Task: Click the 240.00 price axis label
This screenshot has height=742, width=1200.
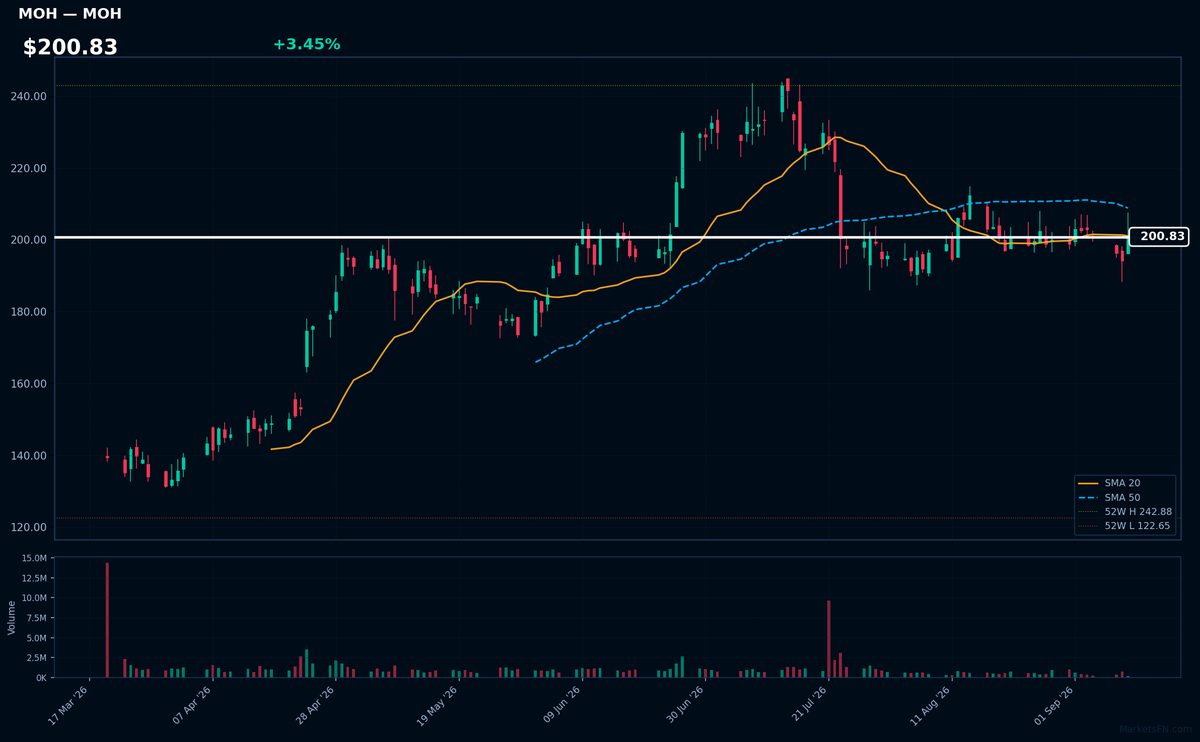Action: (28, 96)
